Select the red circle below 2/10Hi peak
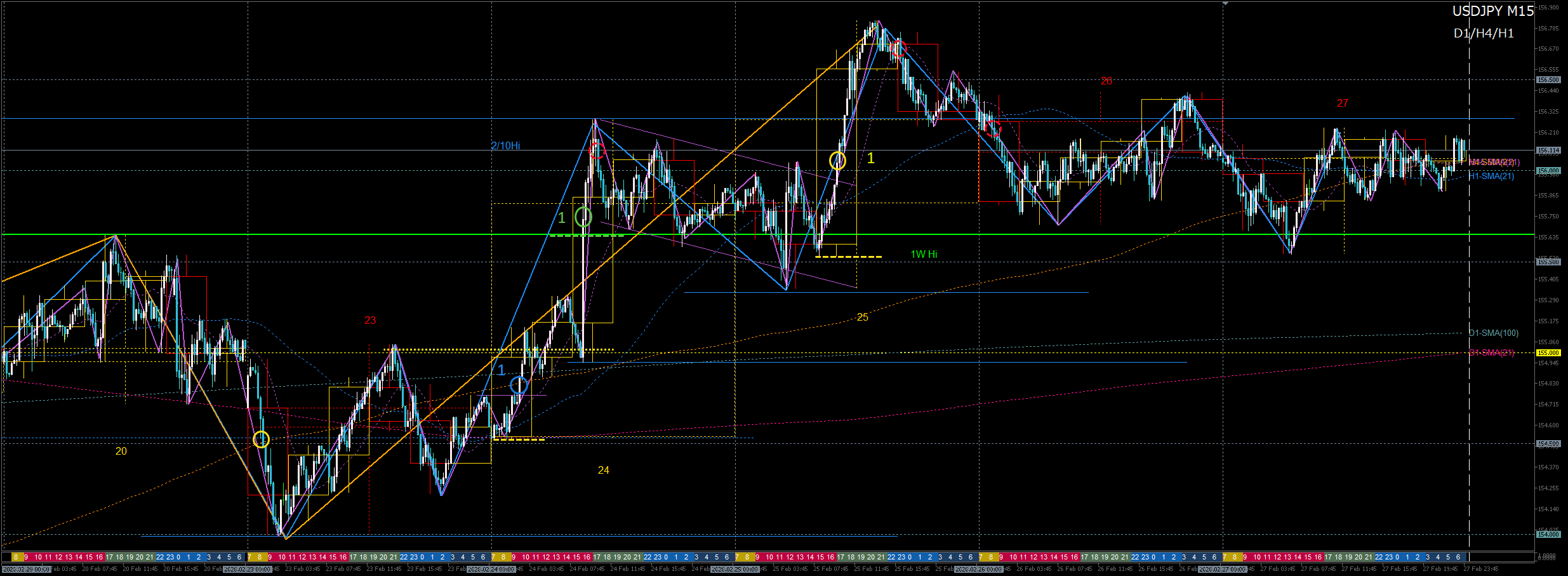Screen dimensions: 1568x576 (x=597, y=151)
